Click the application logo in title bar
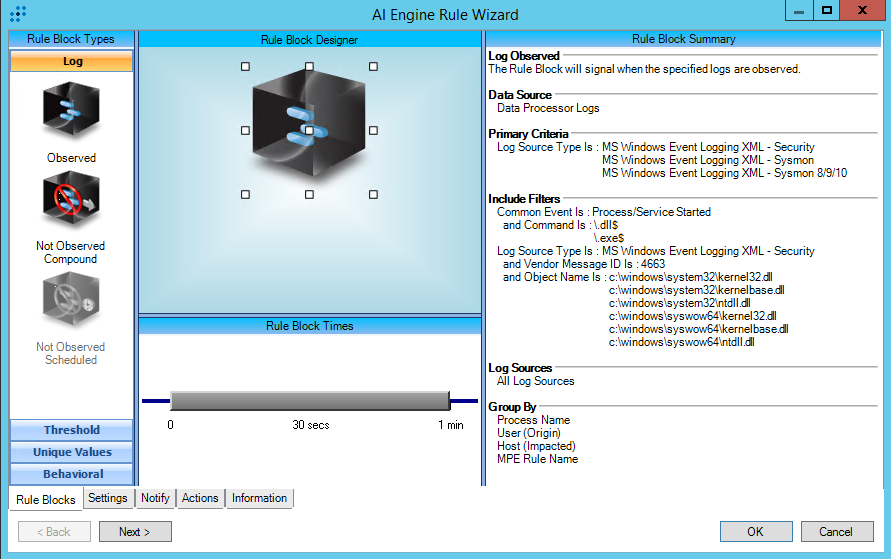Viewport: 891px width, 559px height. pos(17,13)
